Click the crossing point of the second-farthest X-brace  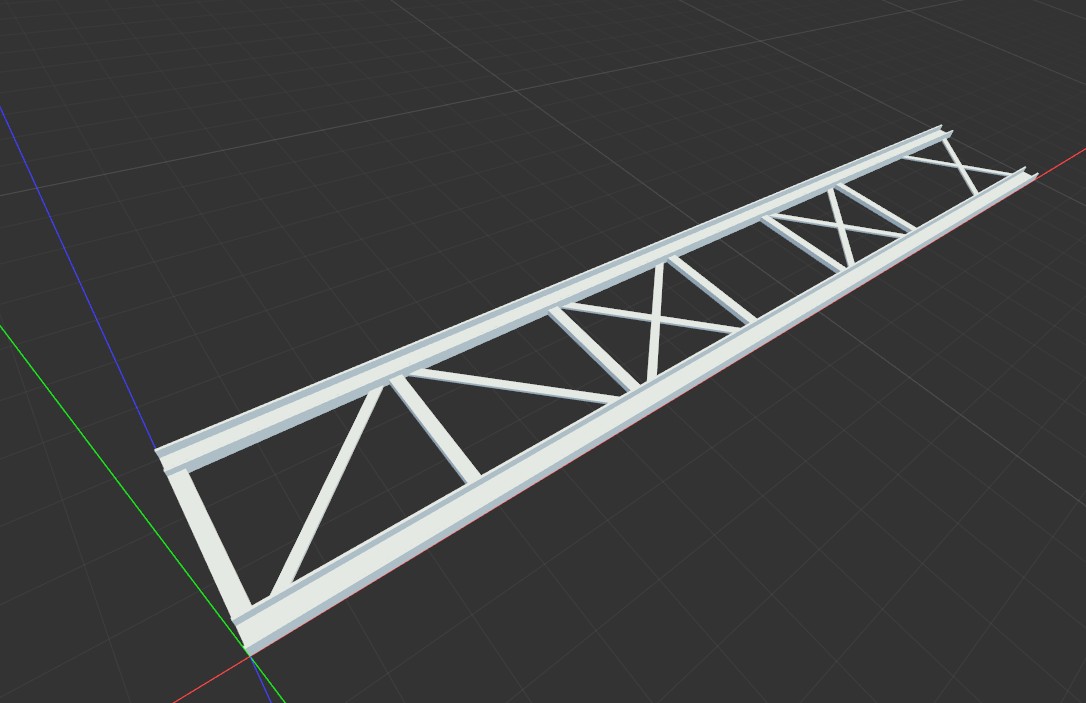pyautogui.click(x=842, y=226)
